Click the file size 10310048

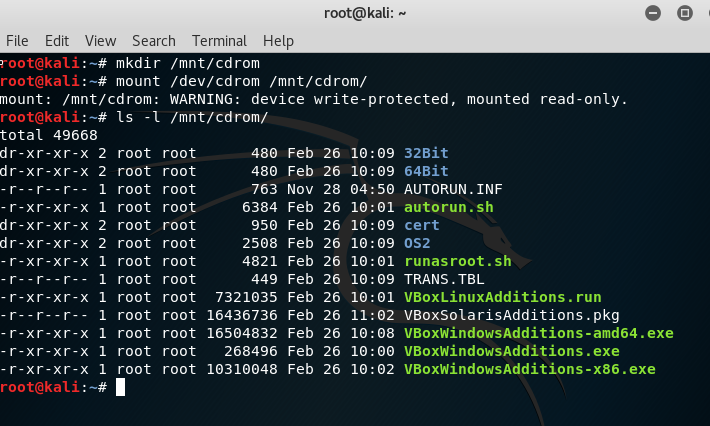242,369
